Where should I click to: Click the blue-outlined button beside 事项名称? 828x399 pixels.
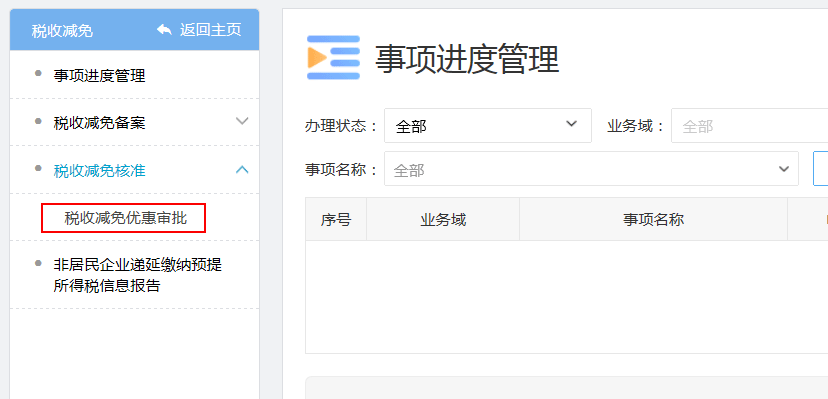pos(820,168)
